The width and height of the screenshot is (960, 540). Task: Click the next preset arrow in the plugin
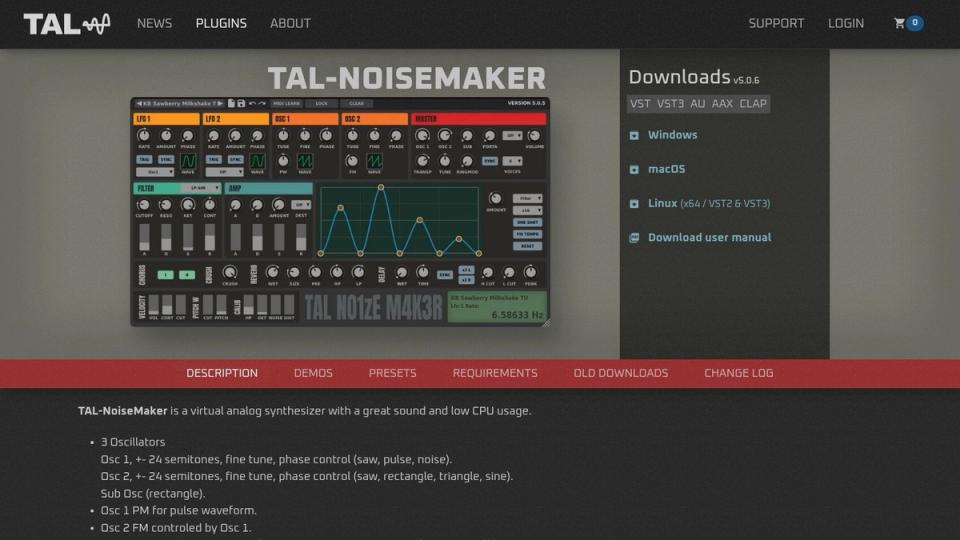coord(220,103)
